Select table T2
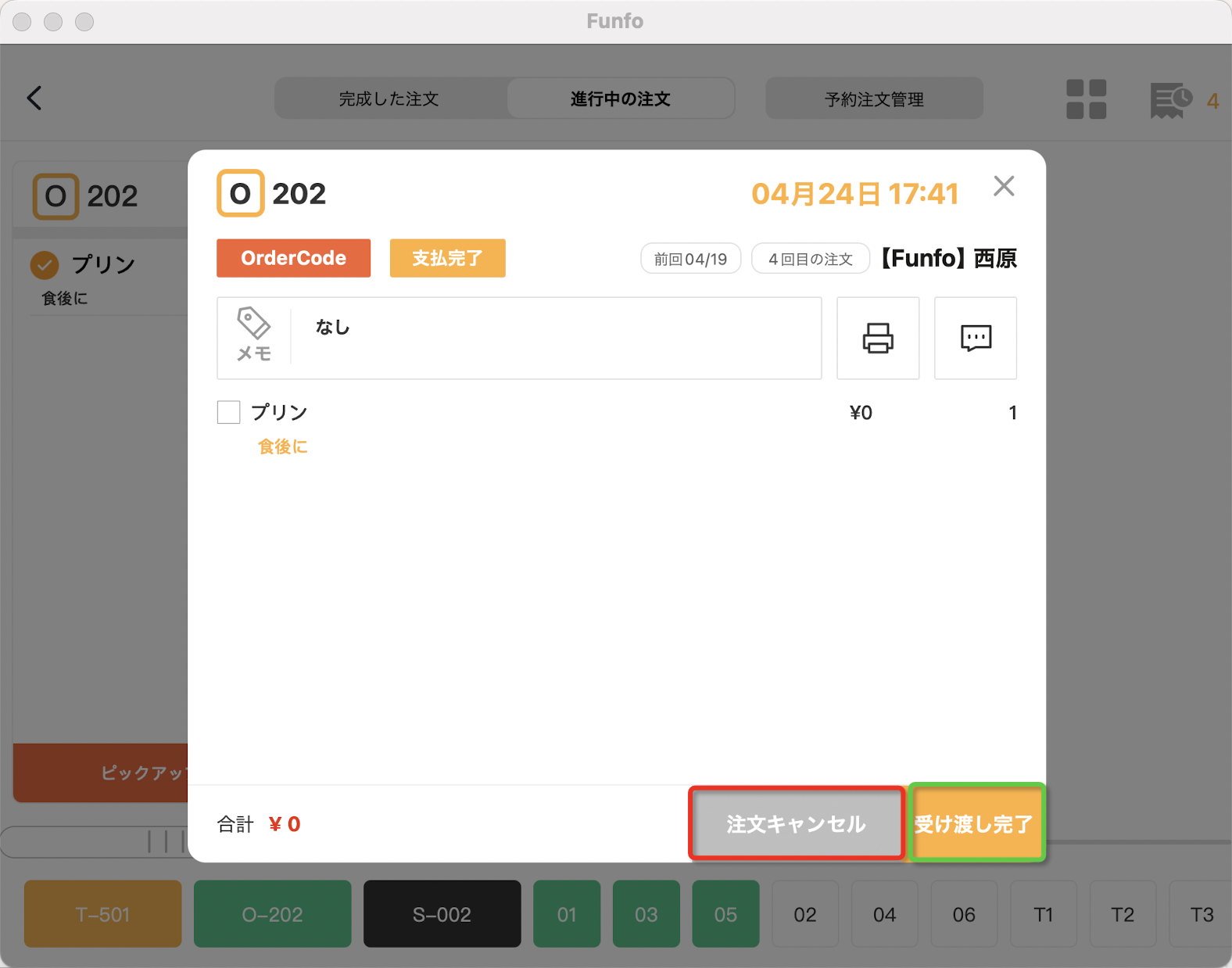This screenshot has width=1232, height=968. (x=1123, y=914)
